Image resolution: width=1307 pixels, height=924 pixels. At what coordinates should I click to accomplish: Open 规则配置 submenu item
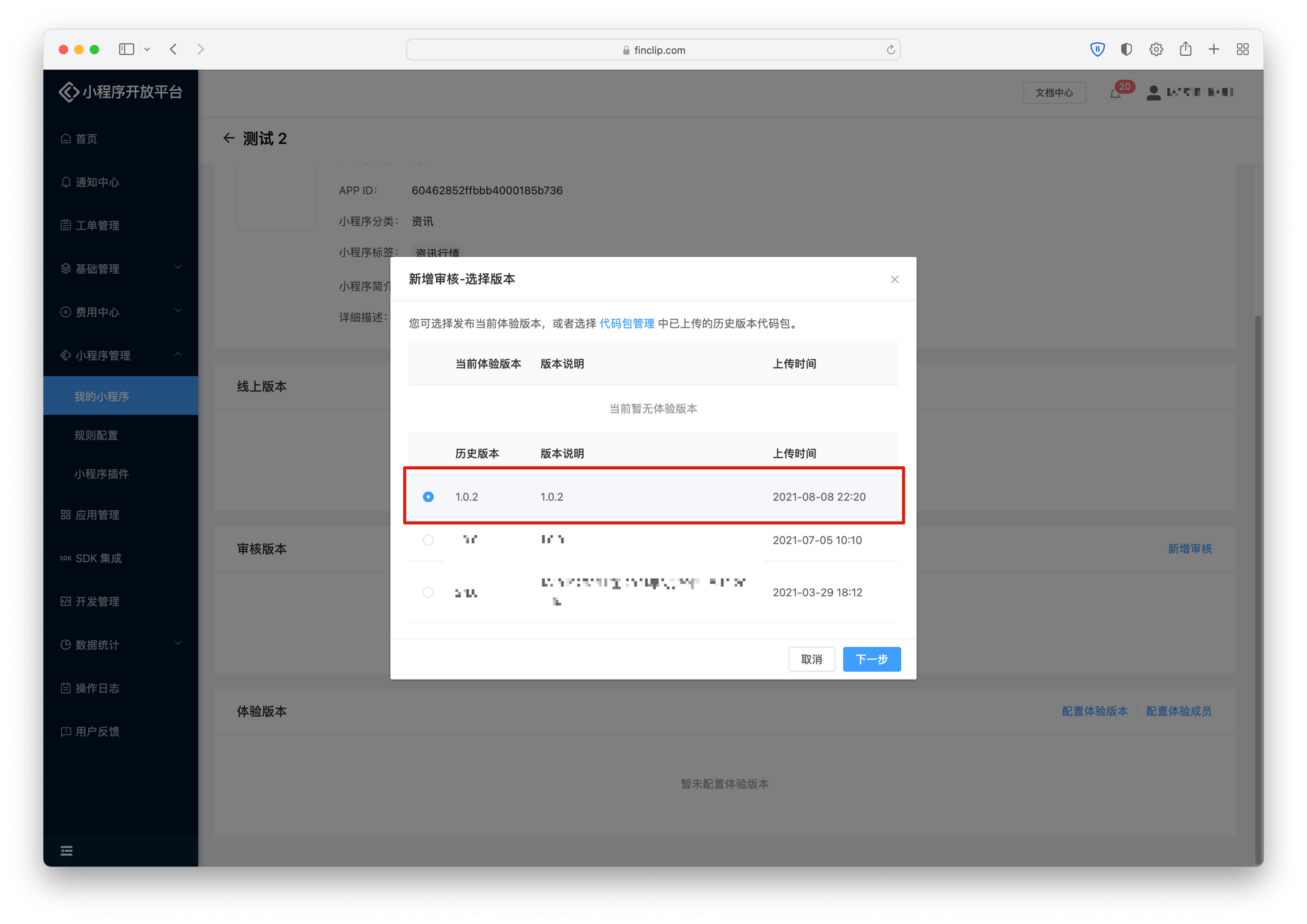coord(120,435)
